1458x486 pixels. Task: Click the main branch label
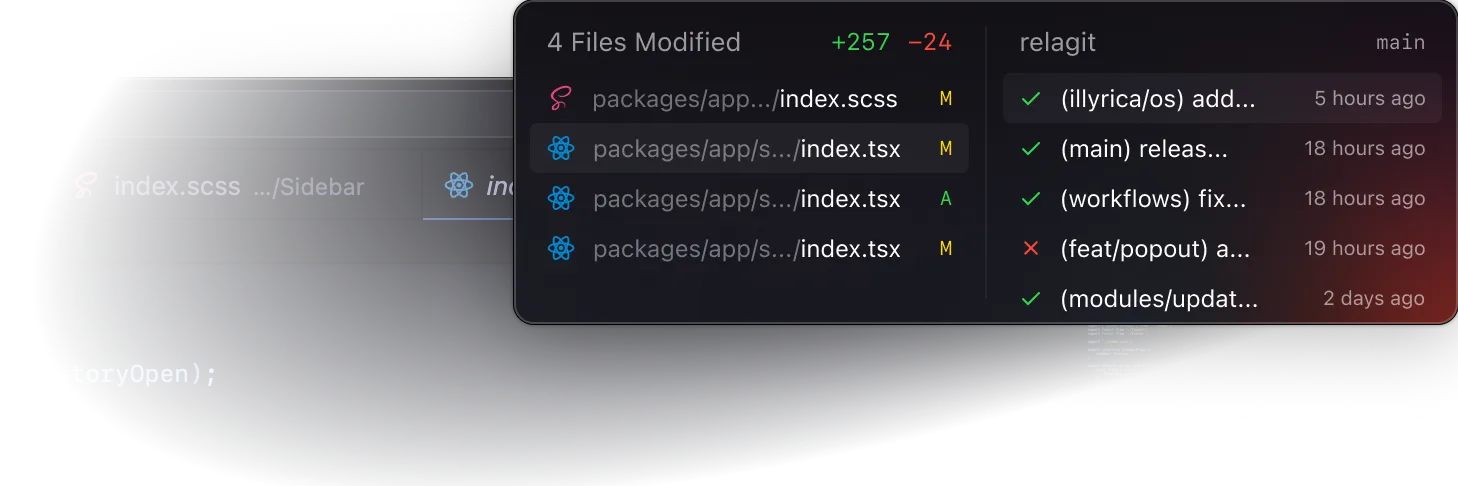coord(1401,43)
